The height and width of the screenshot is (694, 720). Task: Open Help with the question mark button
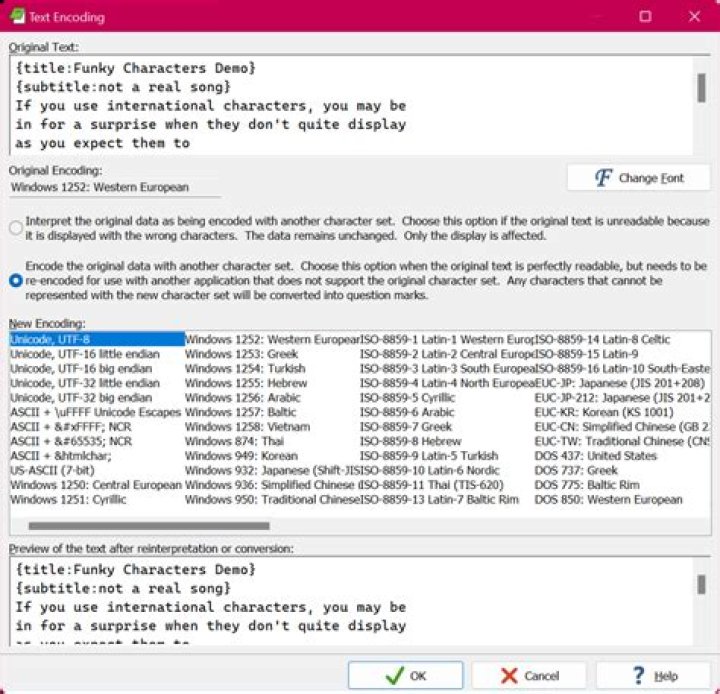click(x=653, y=676)
